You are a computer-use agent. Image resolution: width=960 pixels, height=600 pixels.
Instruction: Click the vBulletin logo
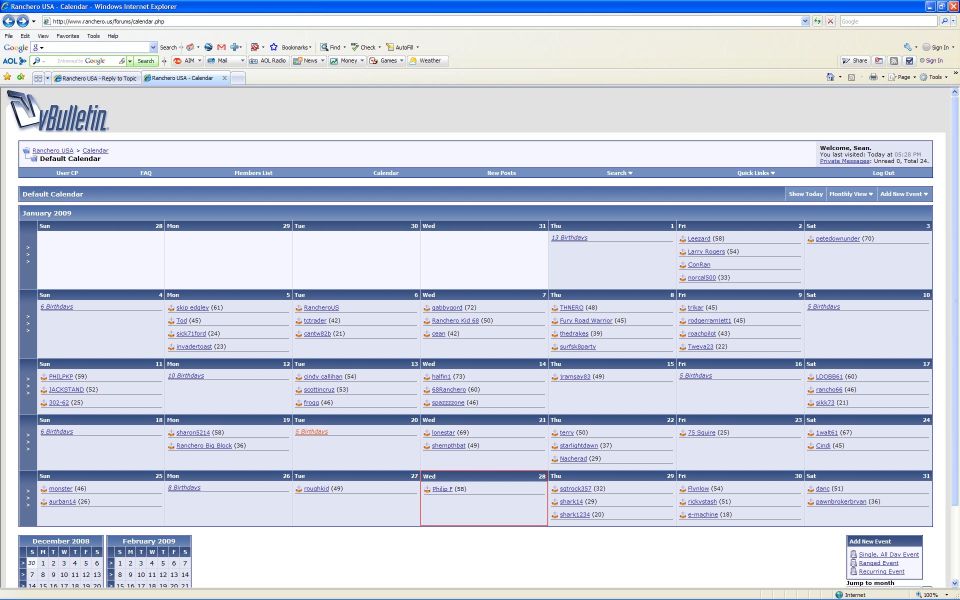pos(58,111)
